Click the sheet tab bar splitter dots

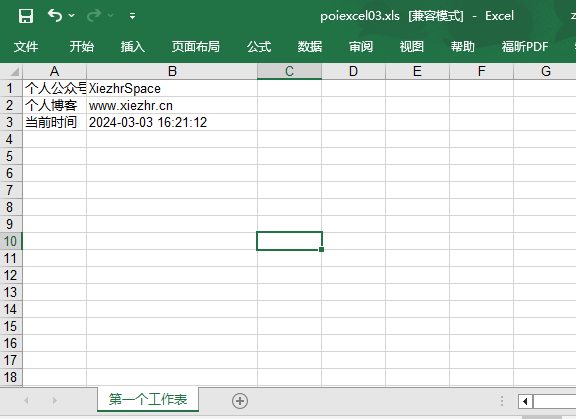[502, 401]
